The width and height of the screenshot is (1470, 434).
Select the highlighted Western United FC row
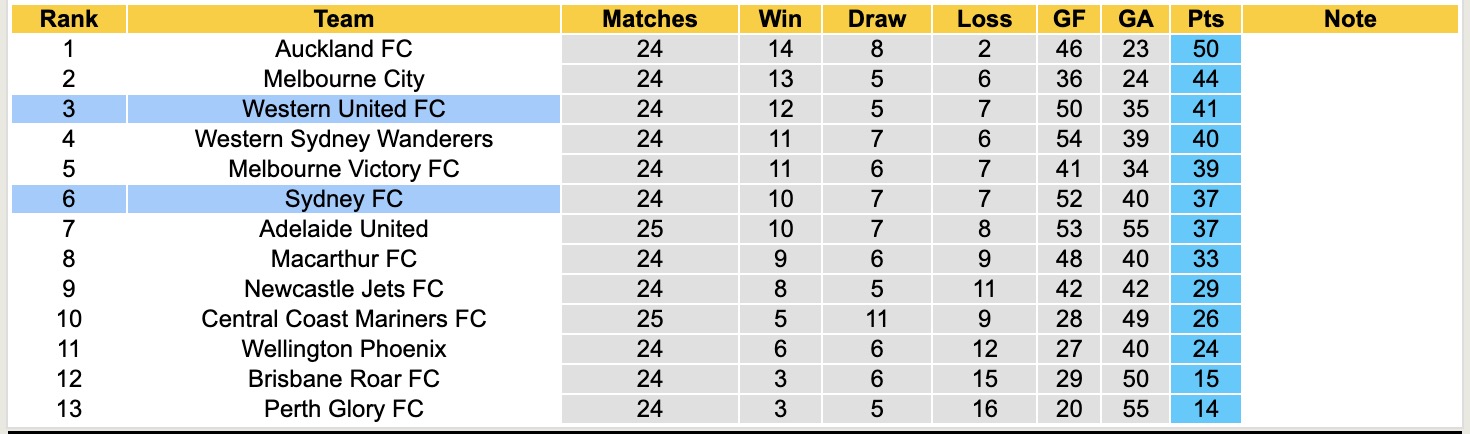(343, 109)
